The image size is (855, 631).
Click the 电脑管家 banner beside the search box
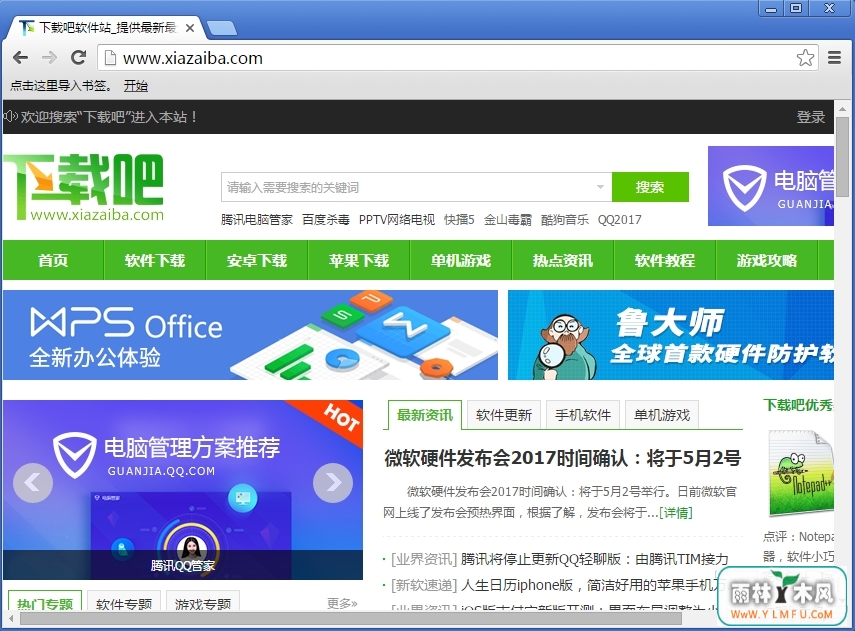point(770,186)
